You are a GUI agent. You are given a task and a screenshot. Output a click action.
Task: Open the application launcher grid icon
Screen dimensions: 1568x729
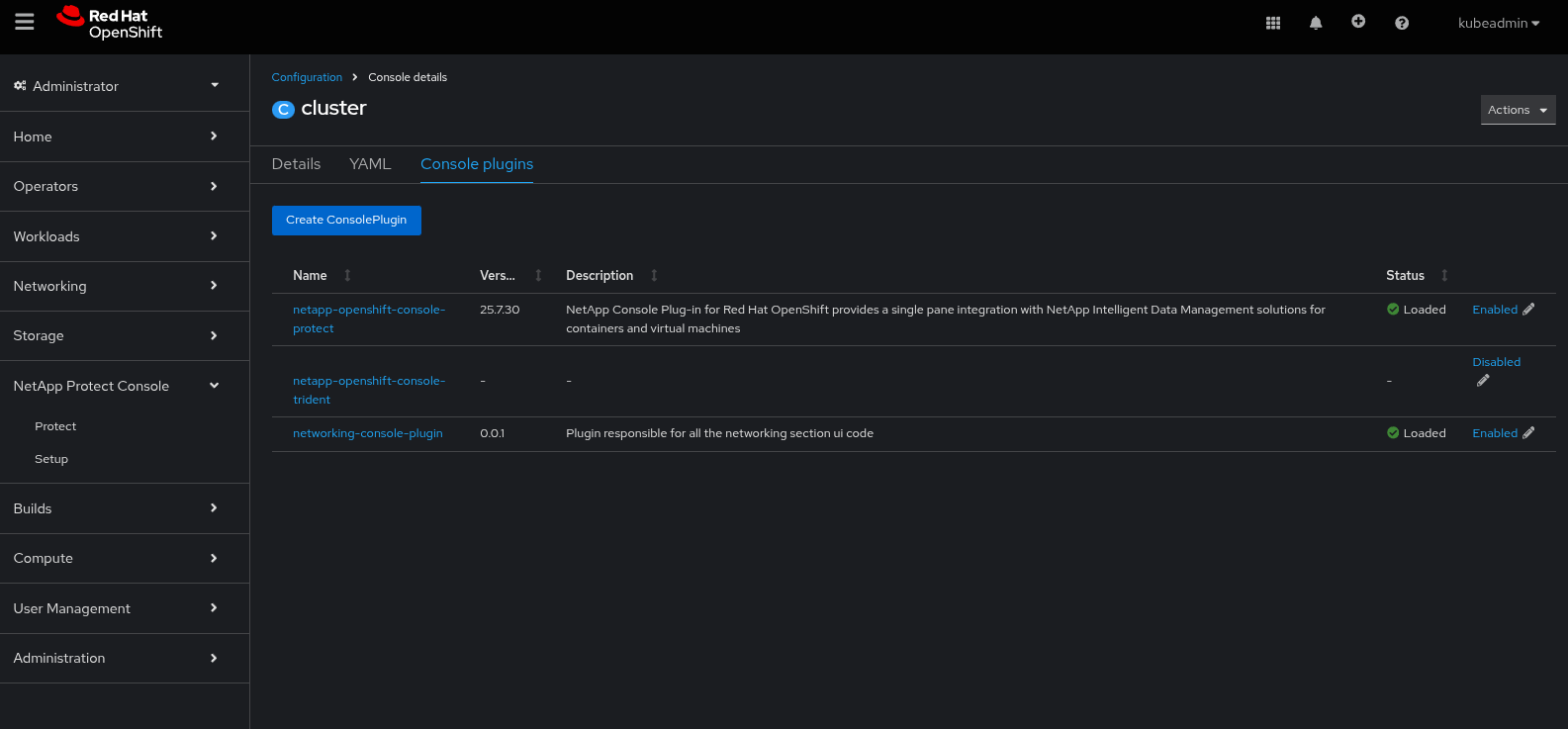1273,23
